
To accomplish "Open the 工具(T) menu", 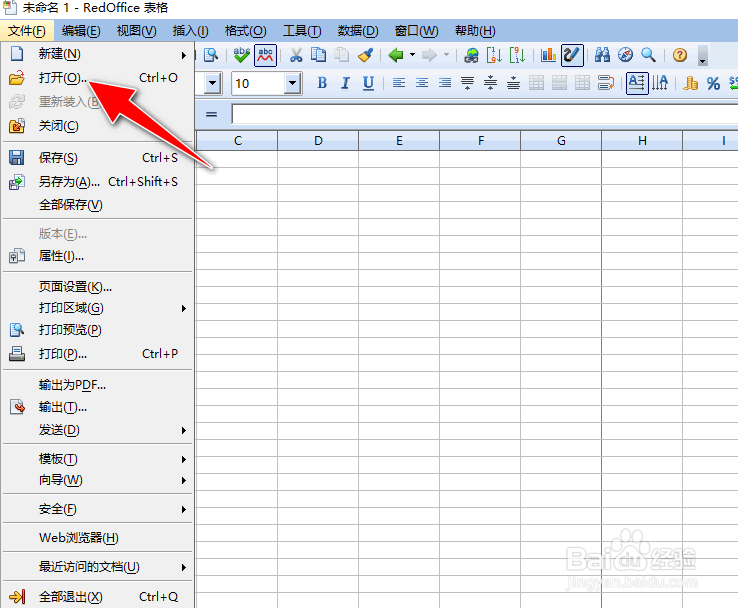I will click(x=302, y=31).
